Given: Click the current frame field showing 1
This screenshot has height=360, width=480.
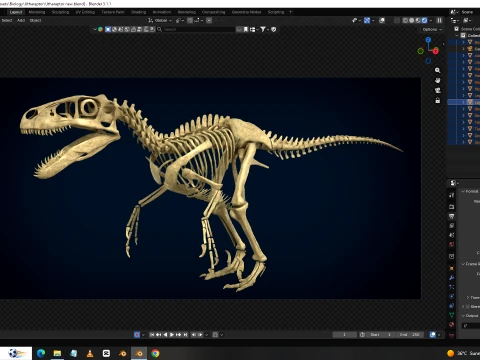Looking at the screenshot, I should [x=345, y=335].
